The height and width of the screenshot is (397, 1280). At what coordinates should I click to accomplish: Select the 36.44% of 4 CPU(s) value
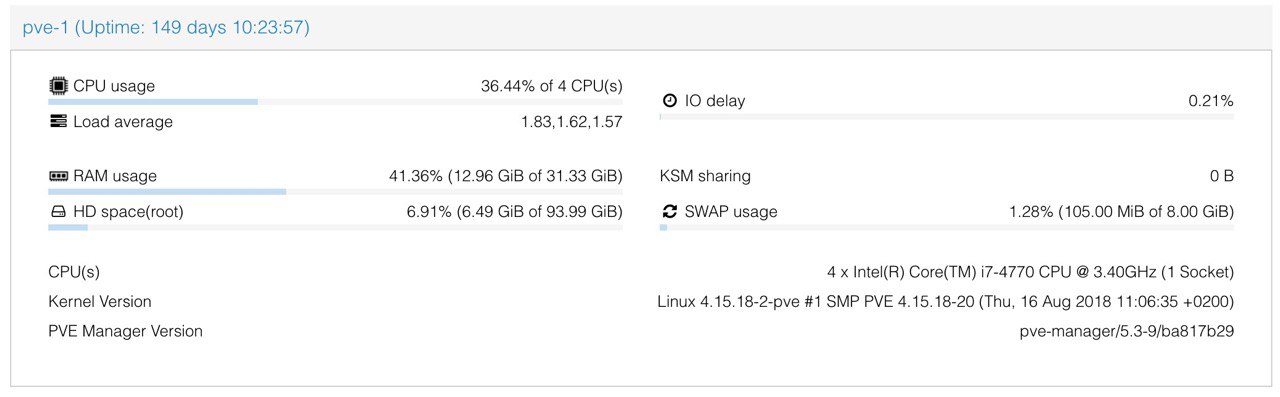pyautogui.click(x=551, y=86)
